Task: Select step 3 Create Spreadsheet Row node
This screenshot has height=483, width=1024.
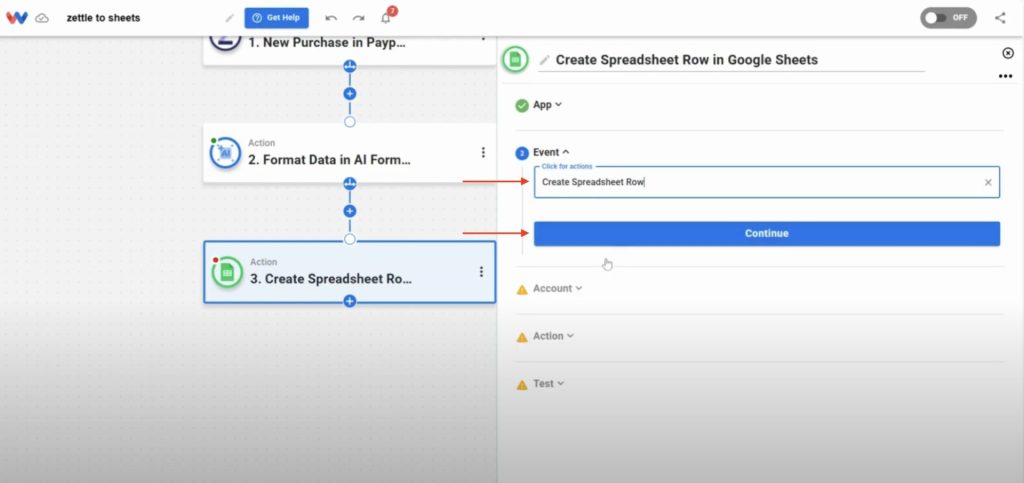Action: click(349, 272)
